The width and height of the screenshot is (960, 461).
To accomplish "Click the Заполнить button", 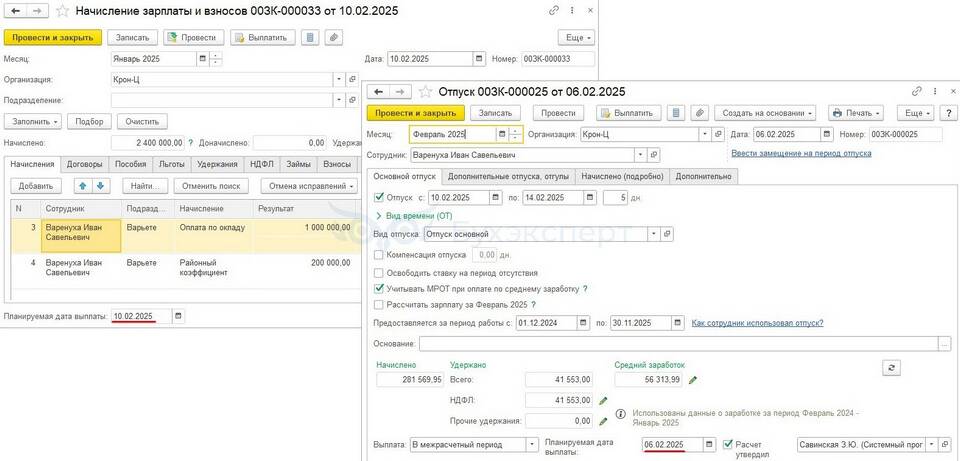I will click(x=33, y=121).
